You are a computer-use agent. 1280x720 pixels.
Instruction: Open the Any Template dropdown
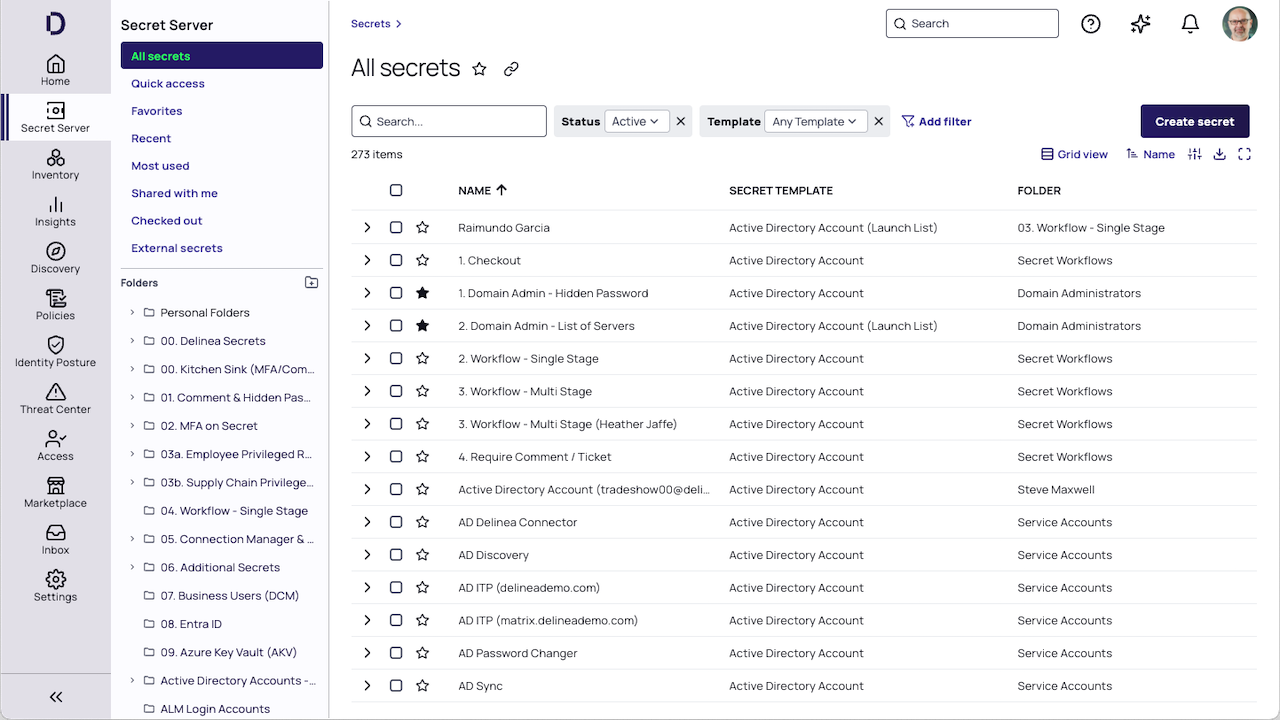tap(815, 121)
